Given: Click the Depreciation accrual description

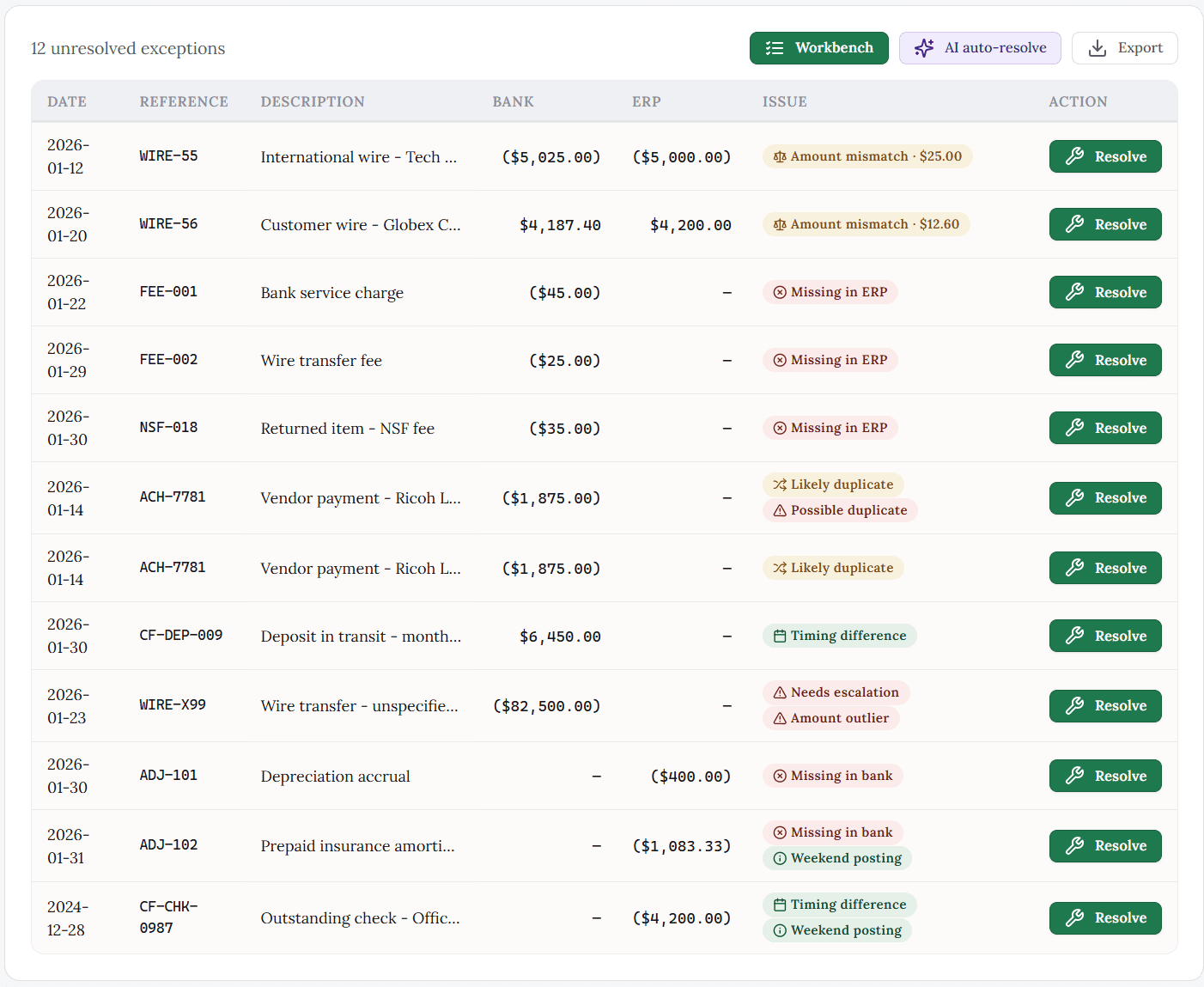Looking at the screenshot, I should pos(336,777).
